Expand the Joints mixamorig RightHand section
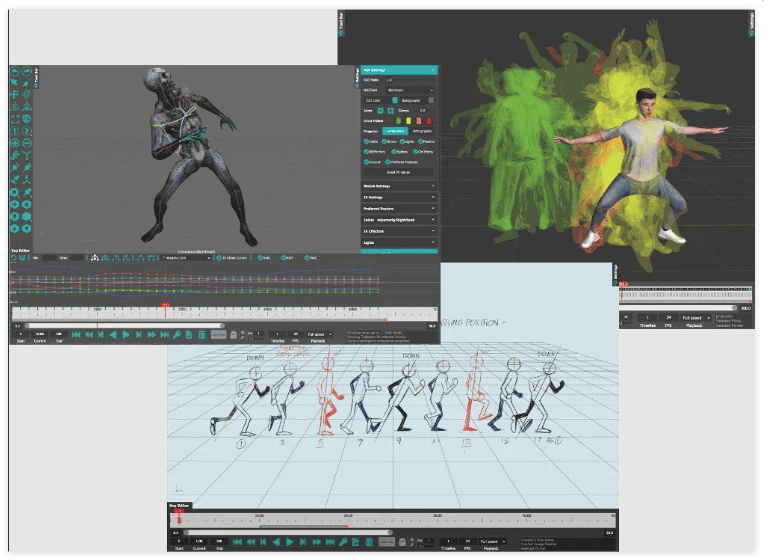 (x=399, y=220)
